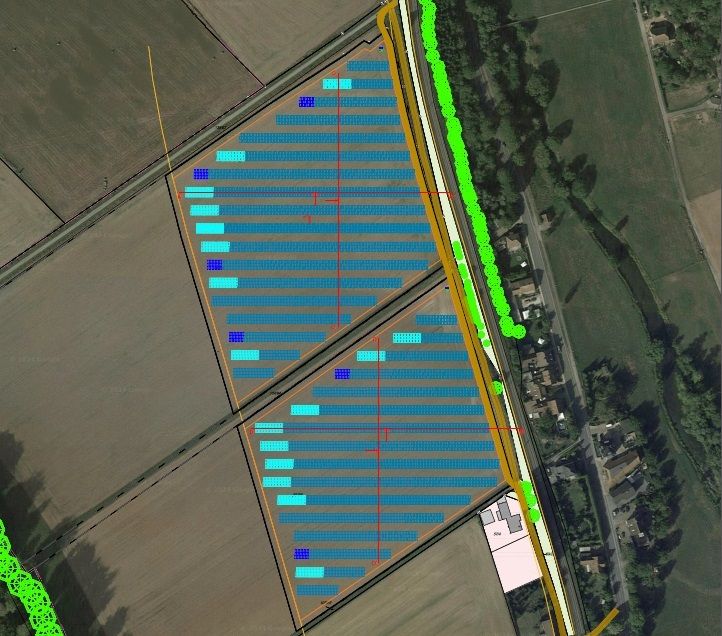Select the topmost short panel row of upper field
The height and width of the screenshot is (636, 722).
(368, 66)
